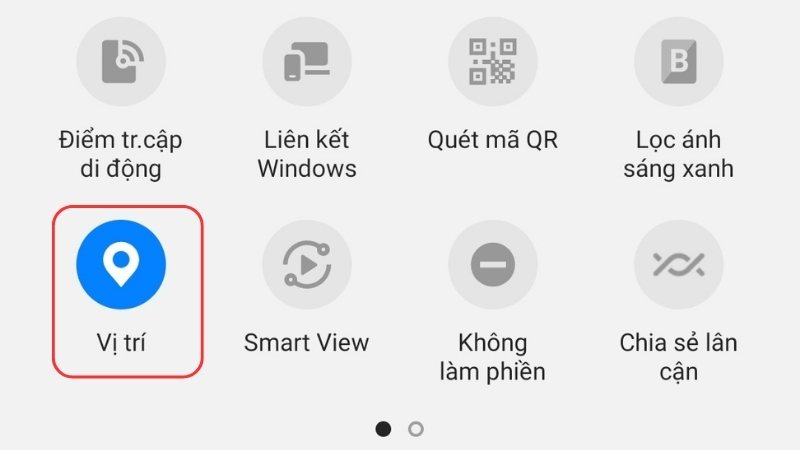Viewport: 800px width, 450px height.
Task: Tap the Quét mã QR text label
Action: point(492,140)
